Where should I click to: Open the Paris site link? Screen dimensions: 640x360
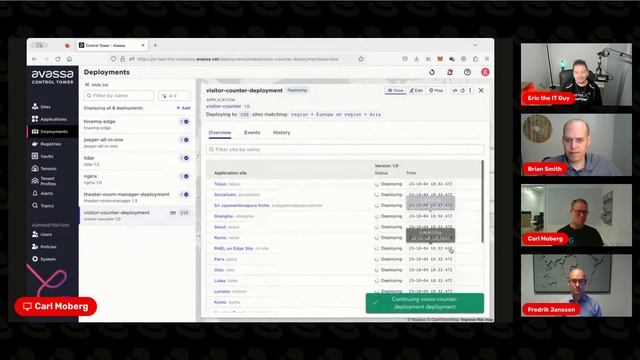click(x=219, y=259)
